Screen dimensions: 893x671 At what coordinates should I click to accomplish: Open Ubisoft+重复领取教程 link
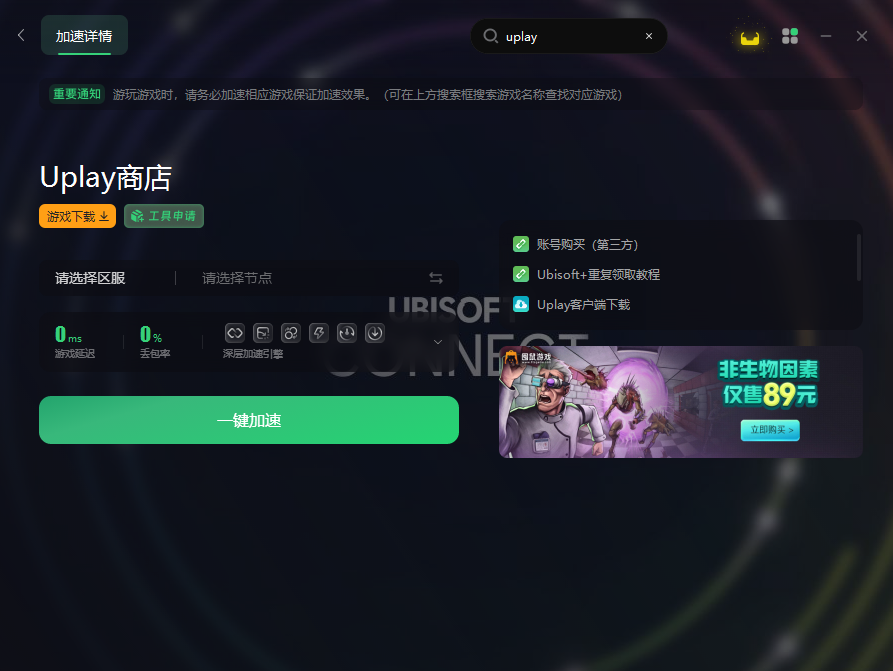pos(599,275)
